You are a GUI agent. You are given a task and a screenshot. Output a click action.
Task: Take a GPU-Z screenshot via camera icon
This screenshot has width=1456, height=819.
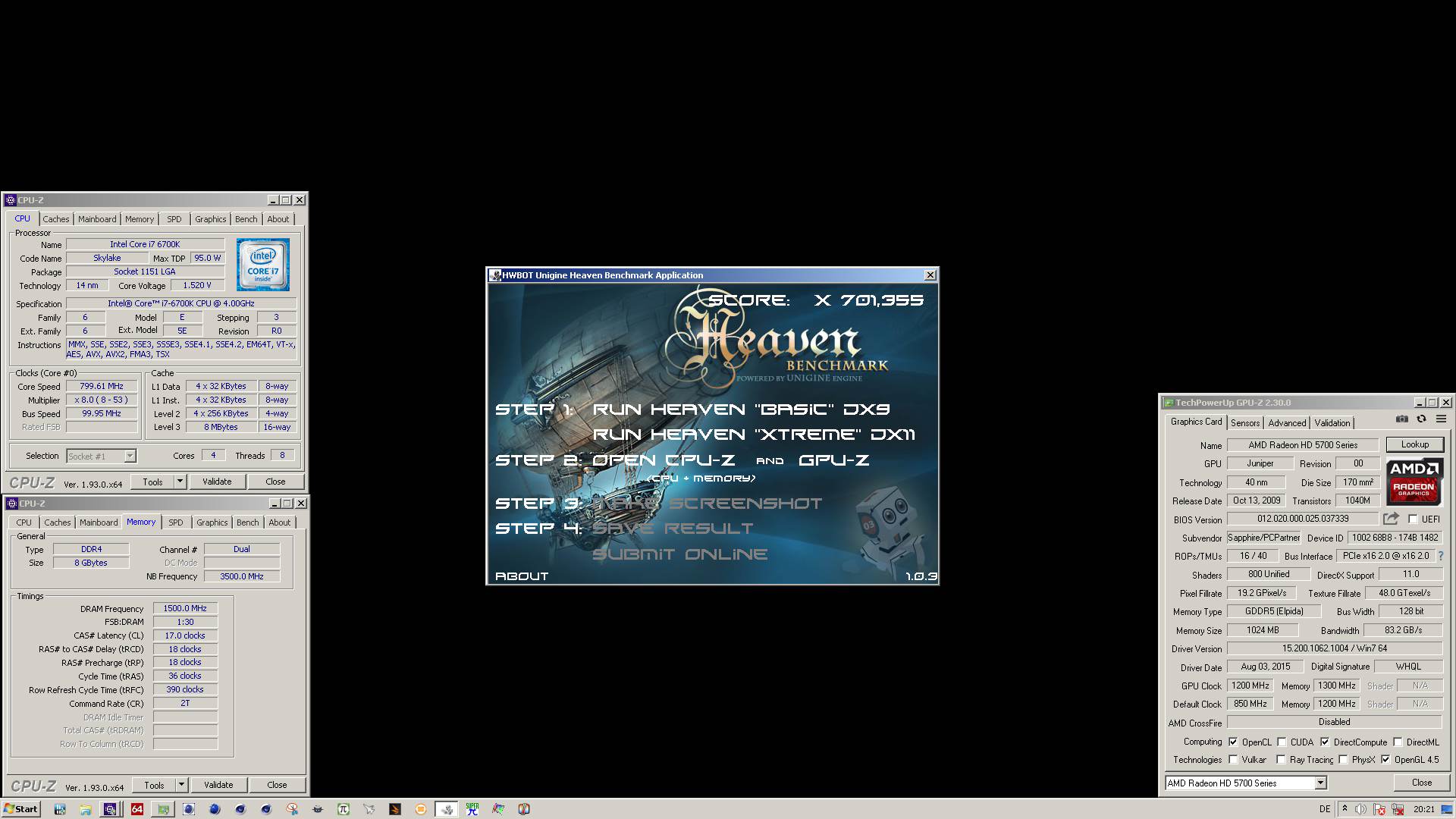click(1402, 419)
